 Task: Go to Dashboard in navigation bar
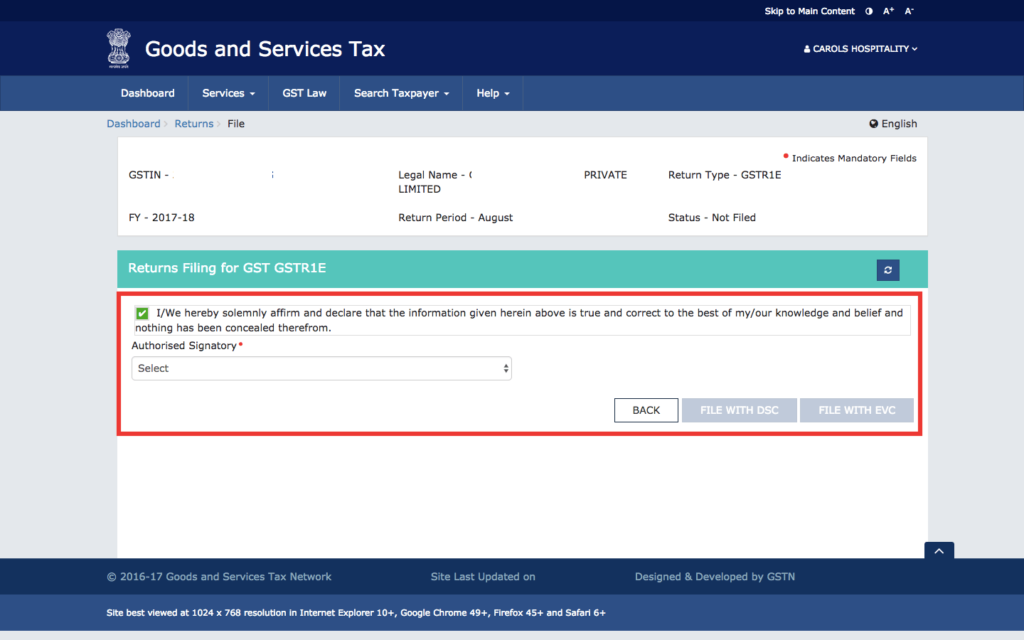(147, 93)
